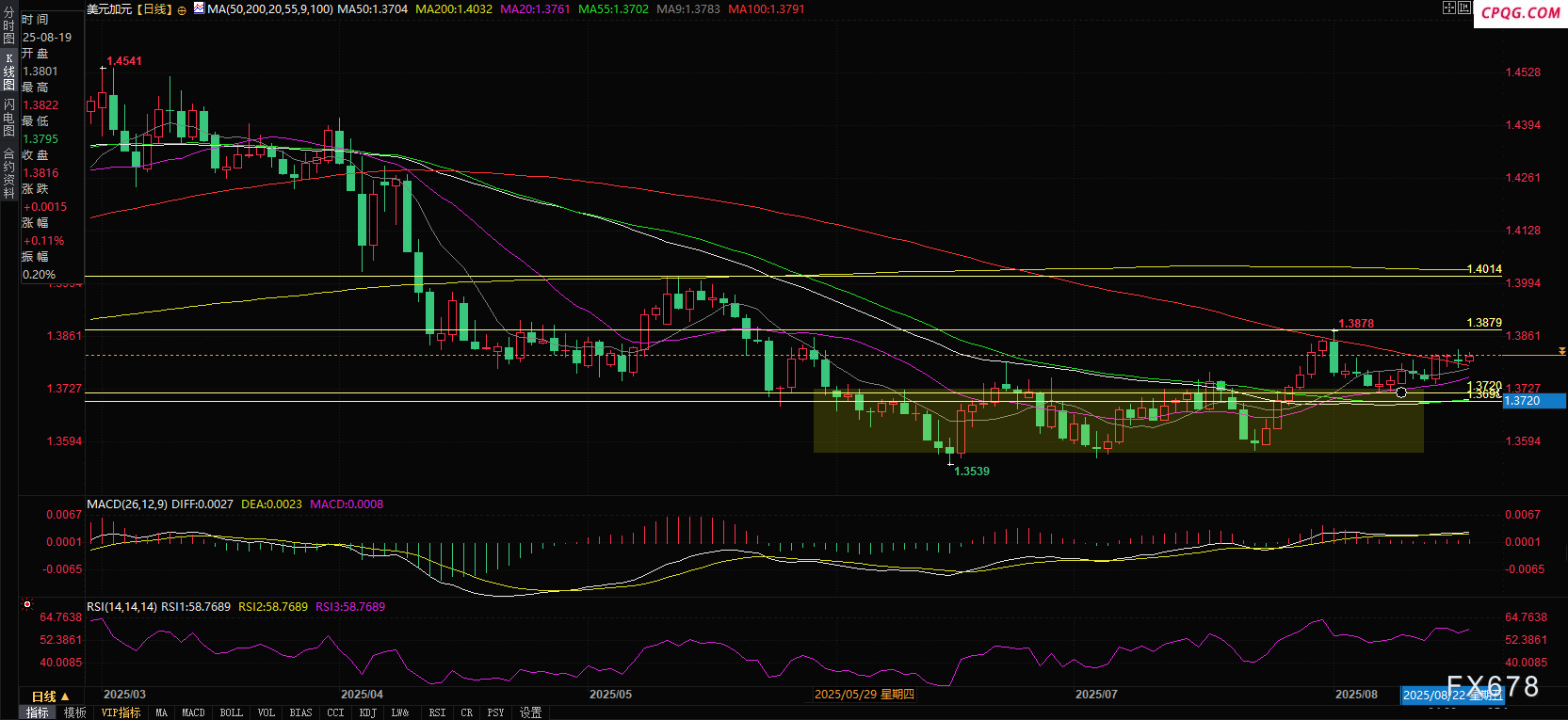The height and width of the screenshot is (720, 1568).
Task: Choose the BIAS indicator button
Action: [300, 712]
